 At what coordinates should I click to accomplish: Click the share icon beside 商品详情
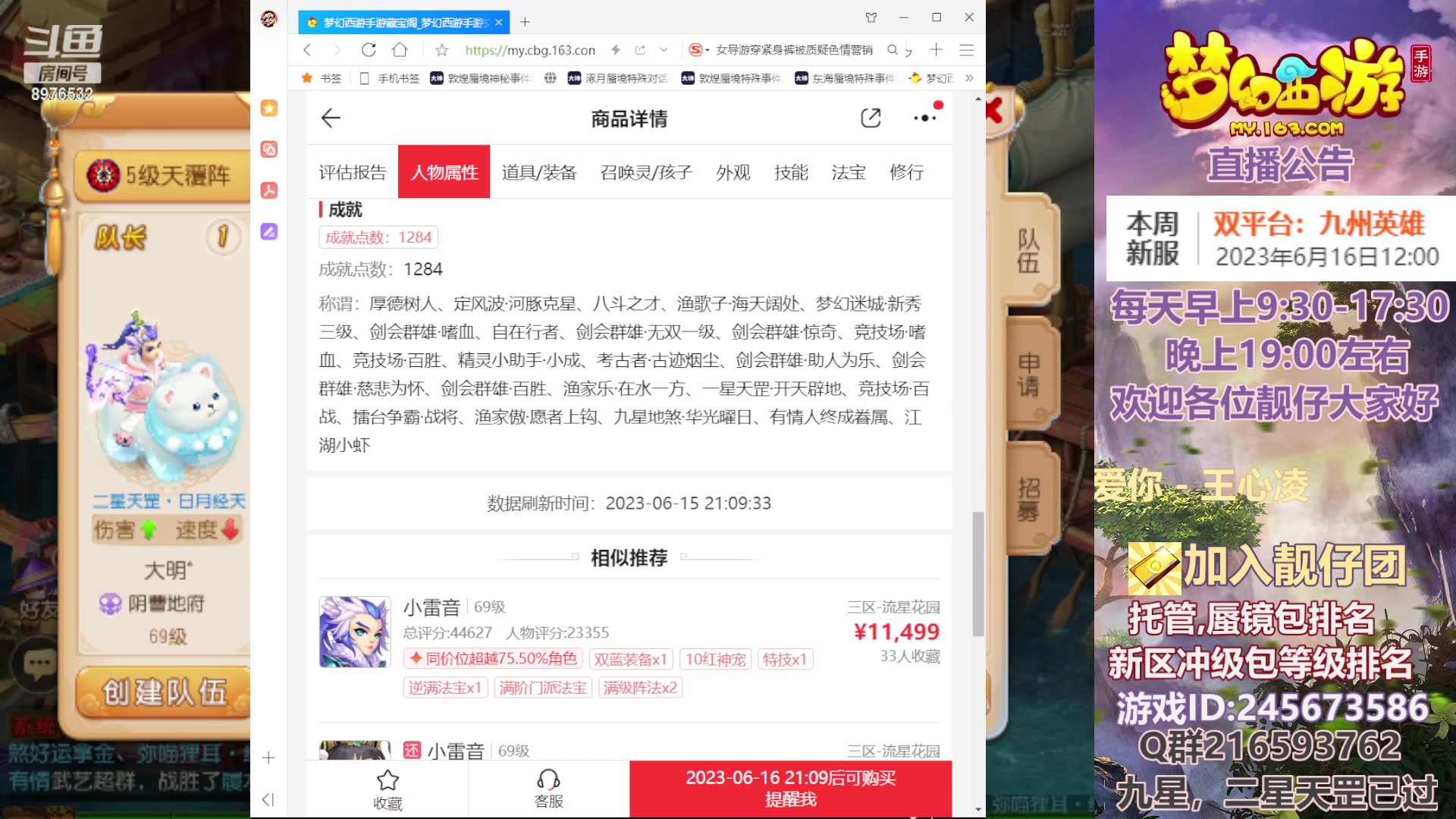[x=871, y=118]
